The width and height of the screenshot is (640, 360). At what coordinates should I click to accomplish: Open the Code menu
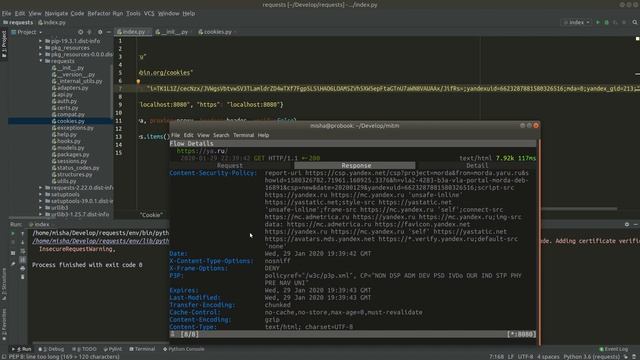tap(77, 13)
